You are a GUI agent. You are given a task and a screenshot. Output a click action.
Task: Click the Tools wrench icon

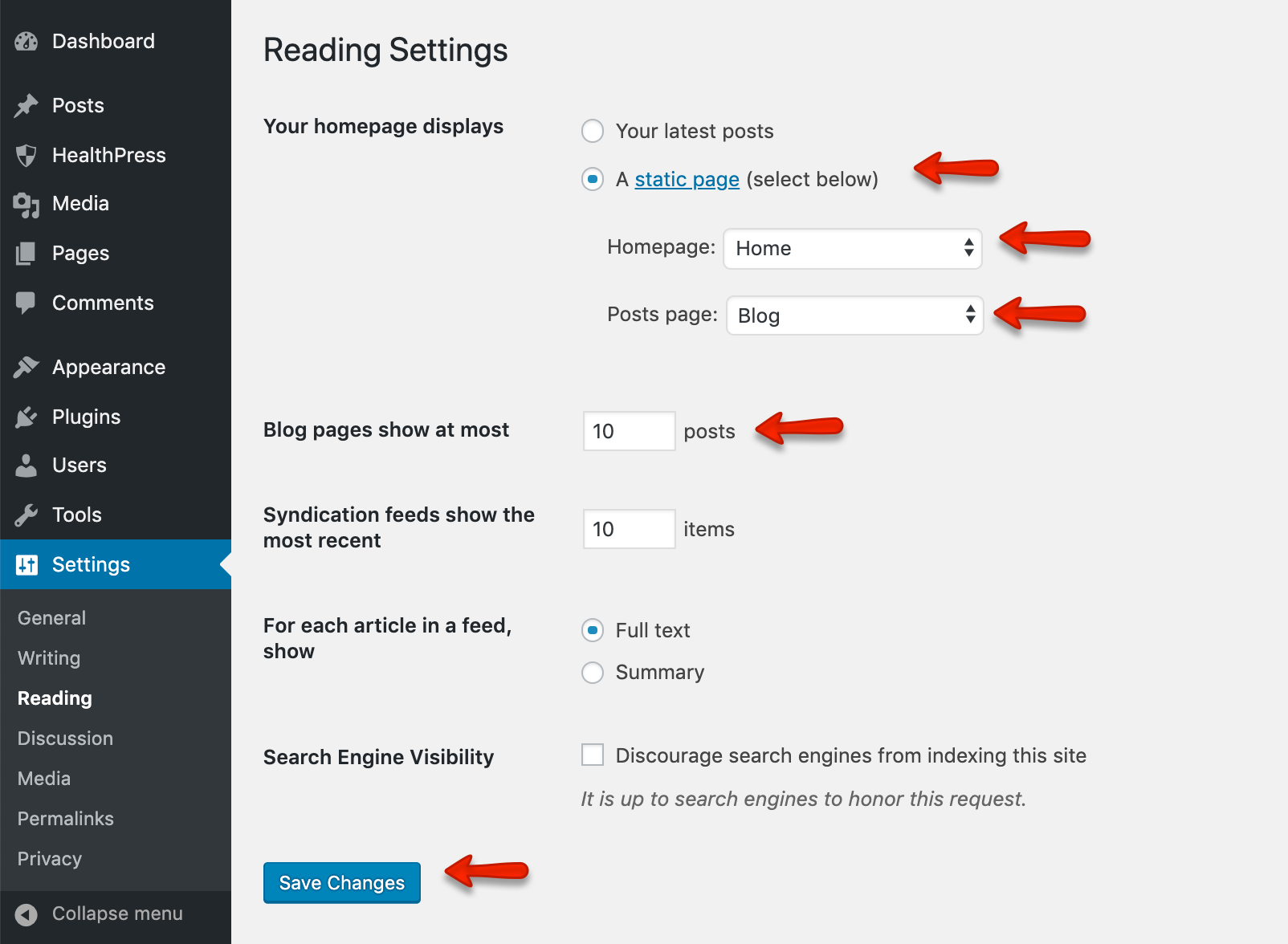pos(26,515)
